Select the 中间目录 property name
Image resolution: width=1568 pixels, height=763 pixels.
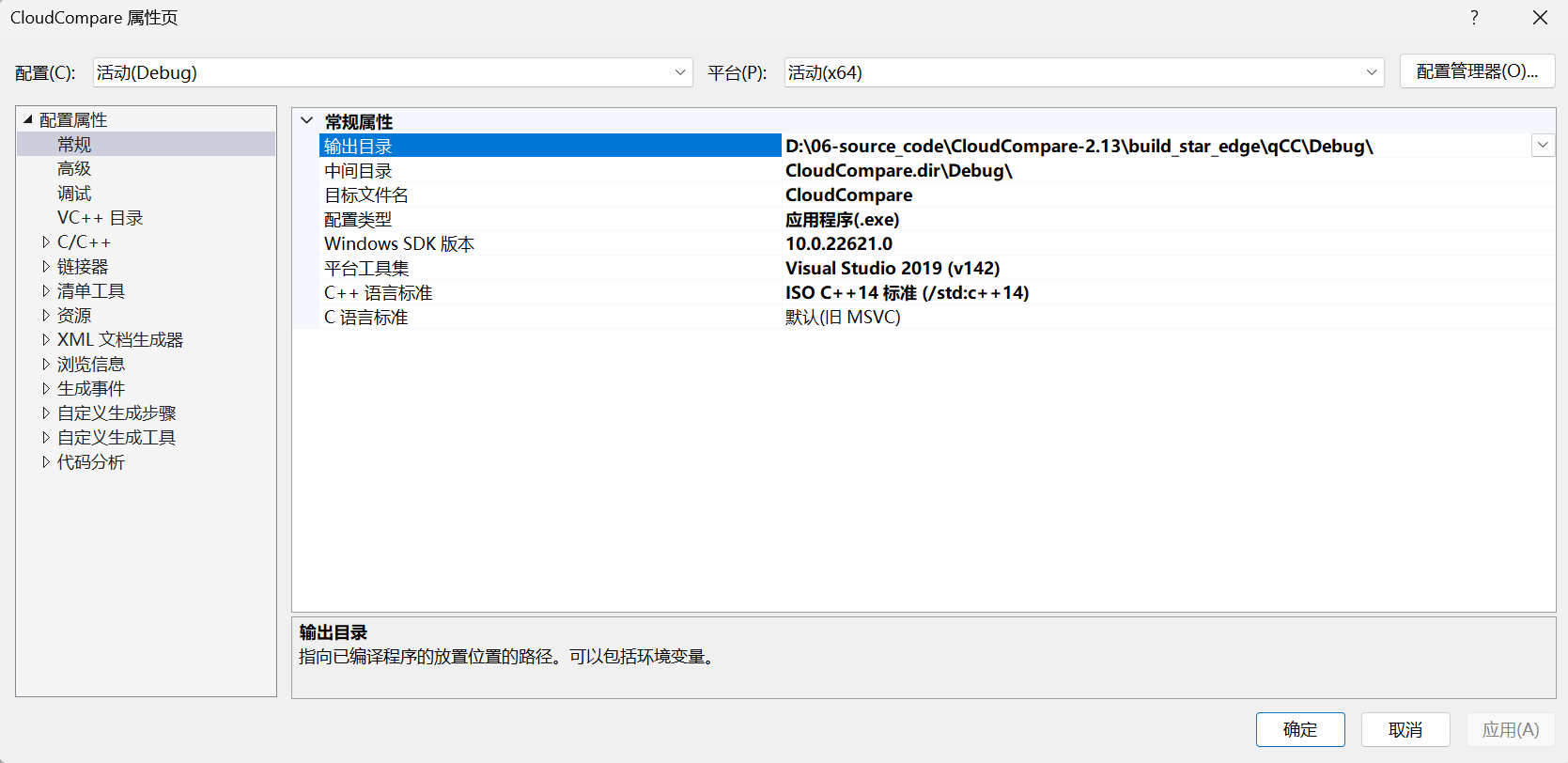(358, 170)
